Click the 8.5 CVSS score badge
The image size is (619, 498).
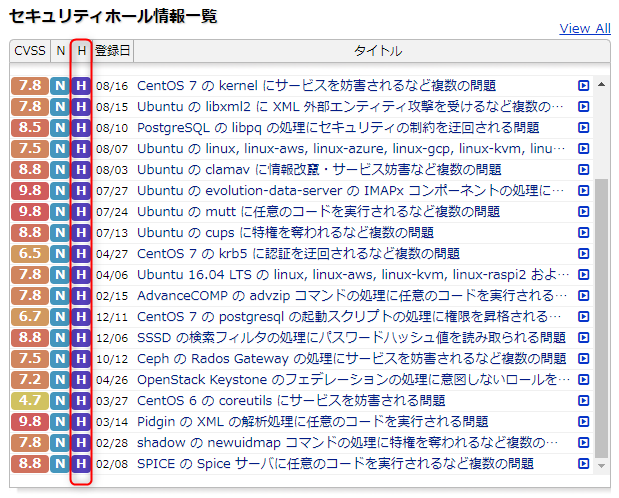[30, 128]
